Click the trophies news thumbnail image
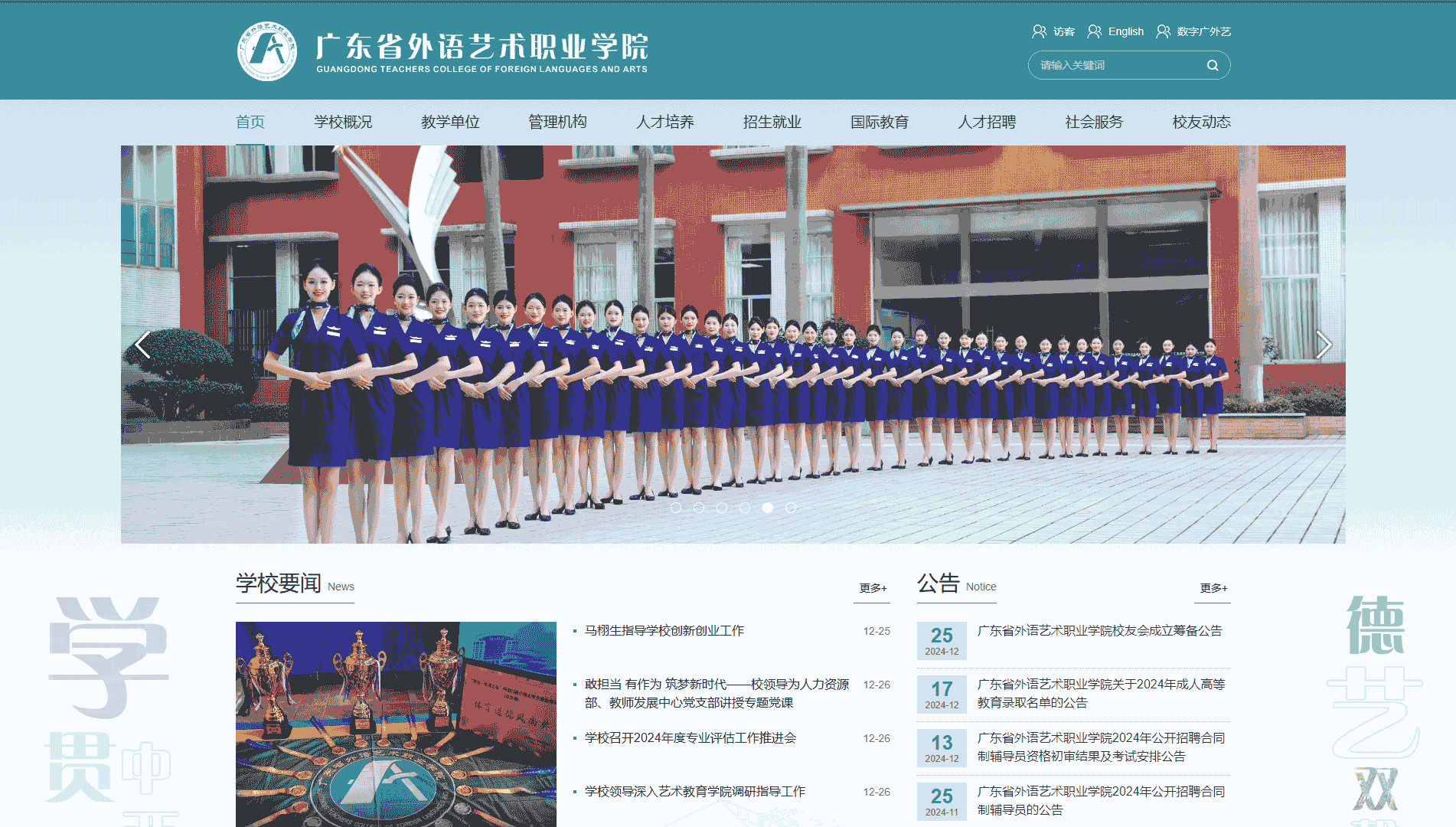The height and width of the screenshot is (827, 1456). pyautogui.click(x=396, y=724)
